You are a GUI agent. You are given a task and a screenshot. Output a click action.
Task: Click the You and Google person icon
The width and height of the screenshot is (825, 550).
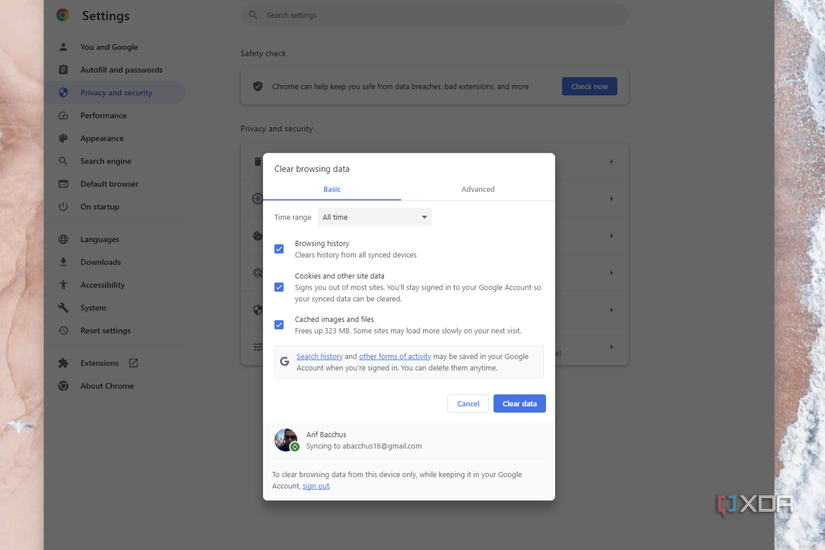[63, 47]
